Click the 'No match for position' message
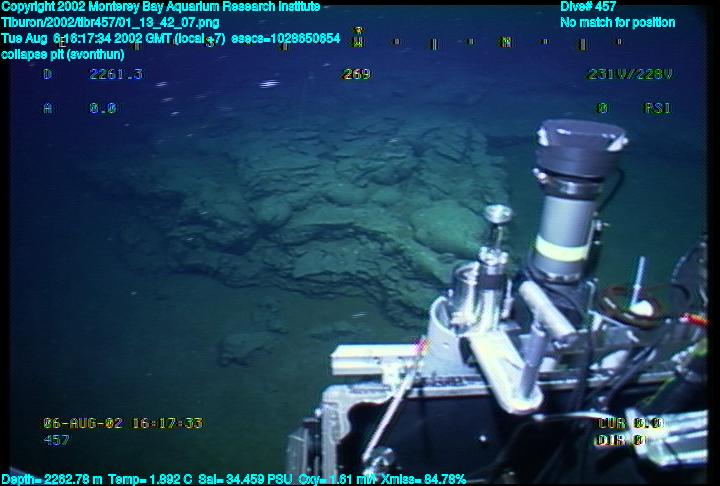The height and width of the screenshot is (486, 720). 617,22
